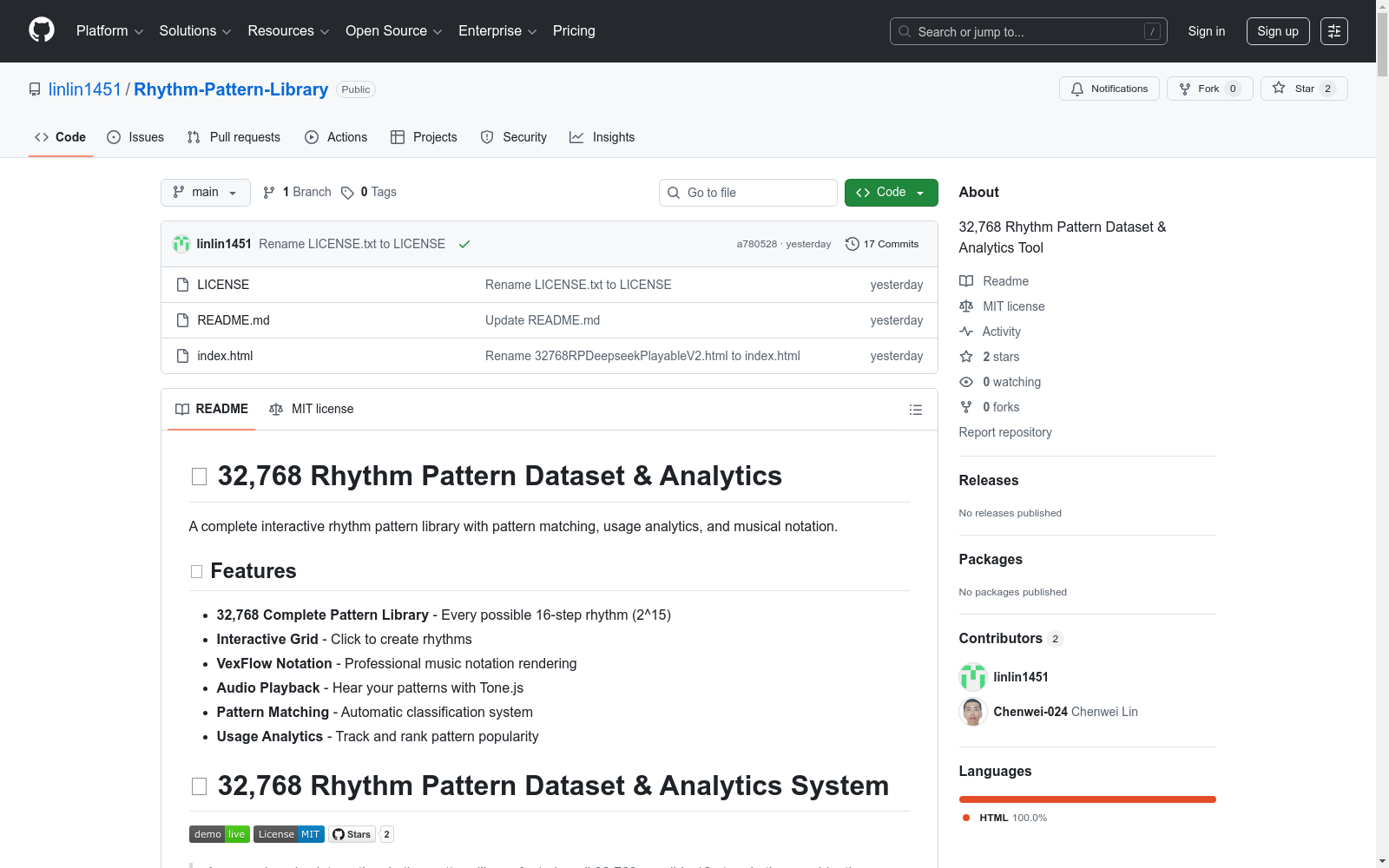
Task: Go to the Actions tab
Action: click(x=336, y=137)
